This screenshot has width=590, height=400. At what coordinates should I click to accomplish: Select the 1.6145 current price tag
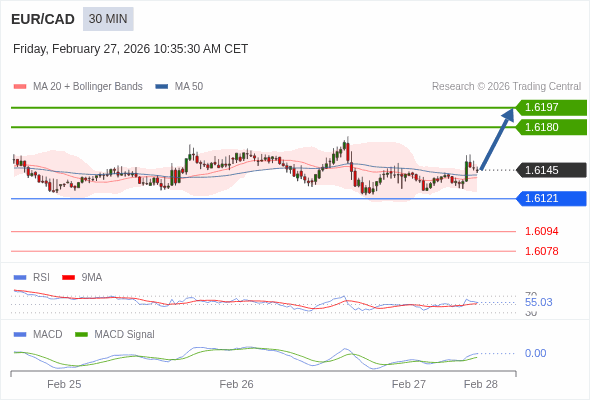551,170
